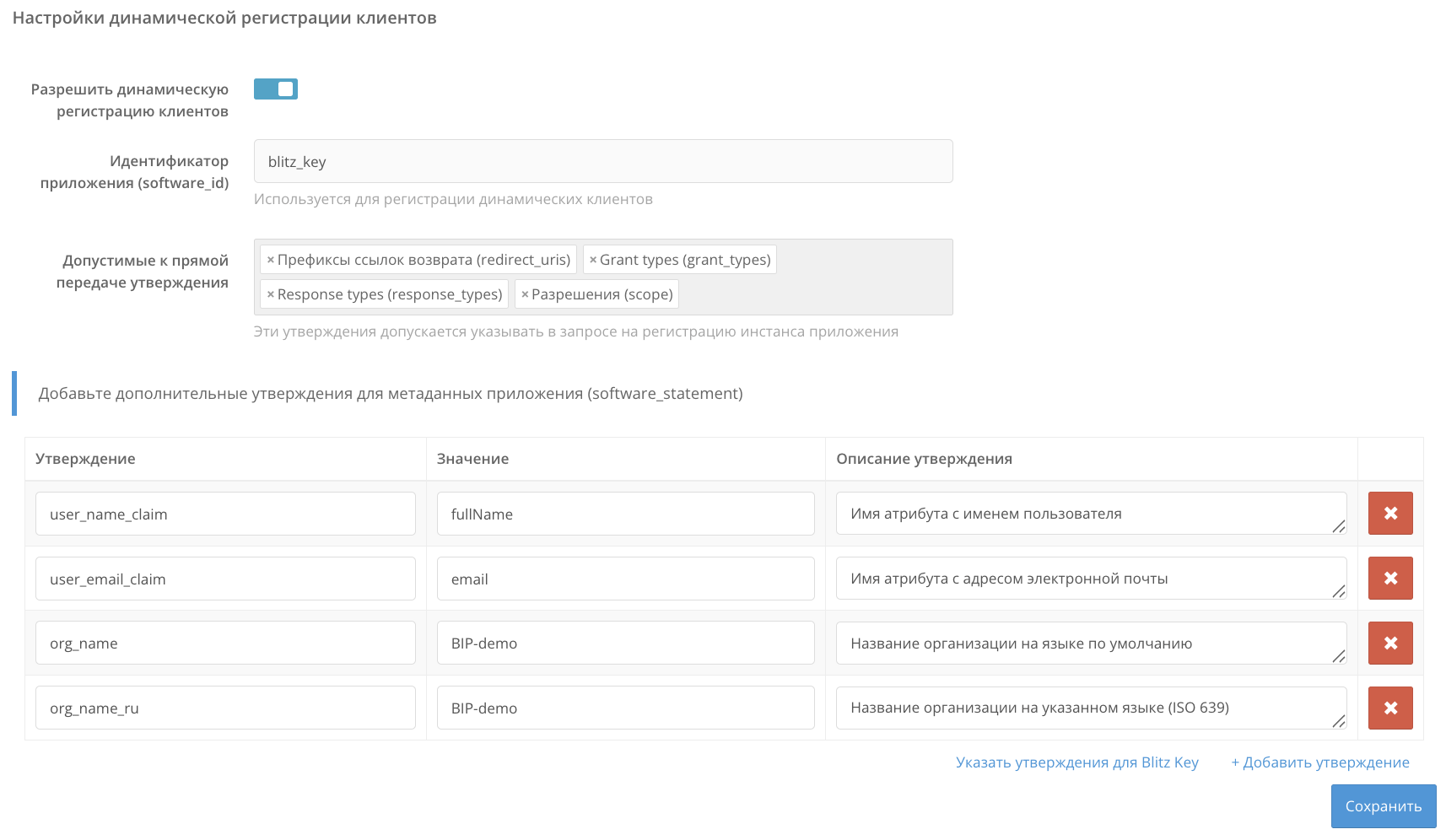Click the fullName value field
Image resolution: width=1446 pixels, height=840 pixels.
[x=625, y=514]
